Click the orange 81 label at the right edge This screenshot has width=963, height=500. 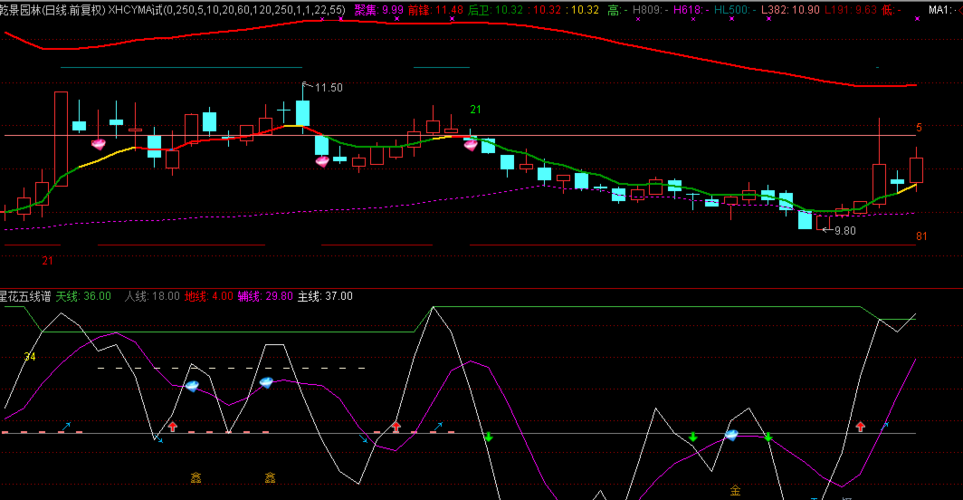point(921,236)
